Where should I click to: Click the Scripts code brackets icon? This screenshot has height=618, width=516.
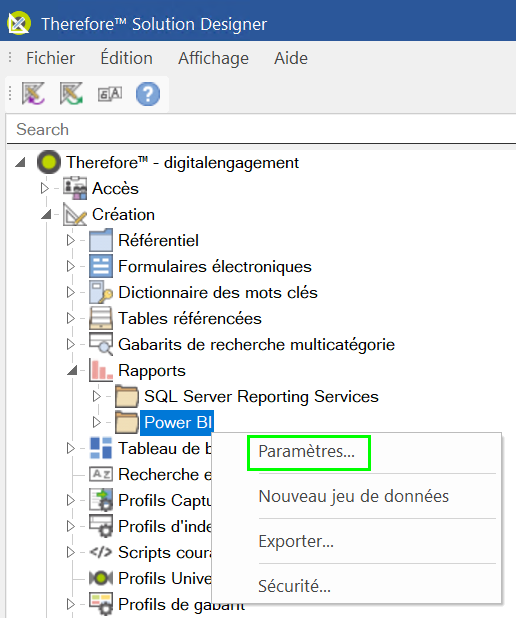[x=101, y=552]
